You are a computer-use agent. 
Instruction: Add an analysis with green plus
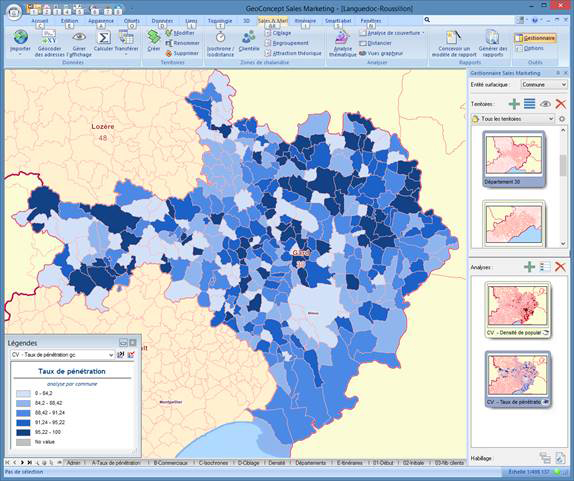[529, 267]
